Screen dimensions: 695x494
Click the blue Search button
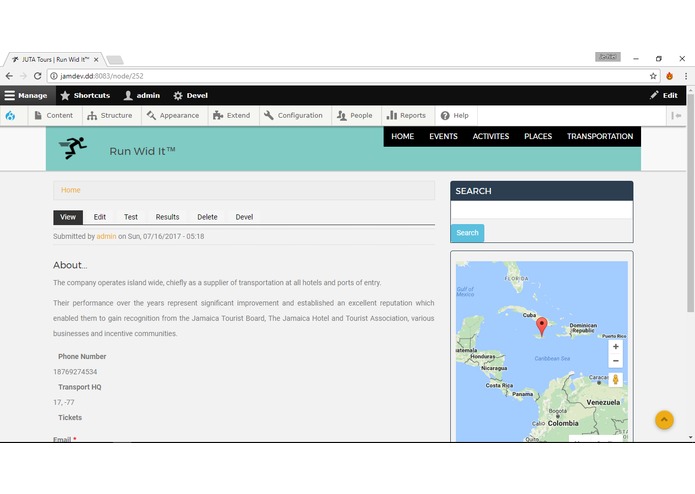click(x=467, y=233)
